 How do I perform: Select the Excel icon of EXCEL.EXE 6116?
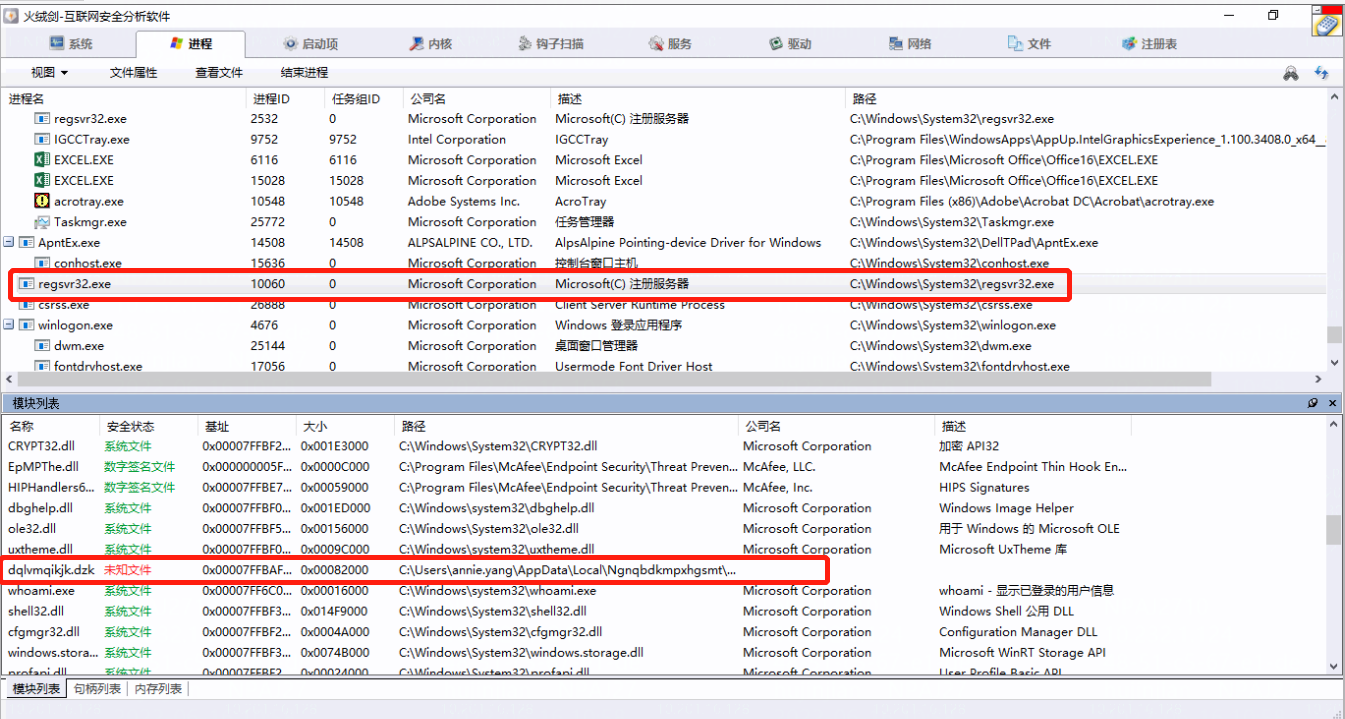coord(42,160)
